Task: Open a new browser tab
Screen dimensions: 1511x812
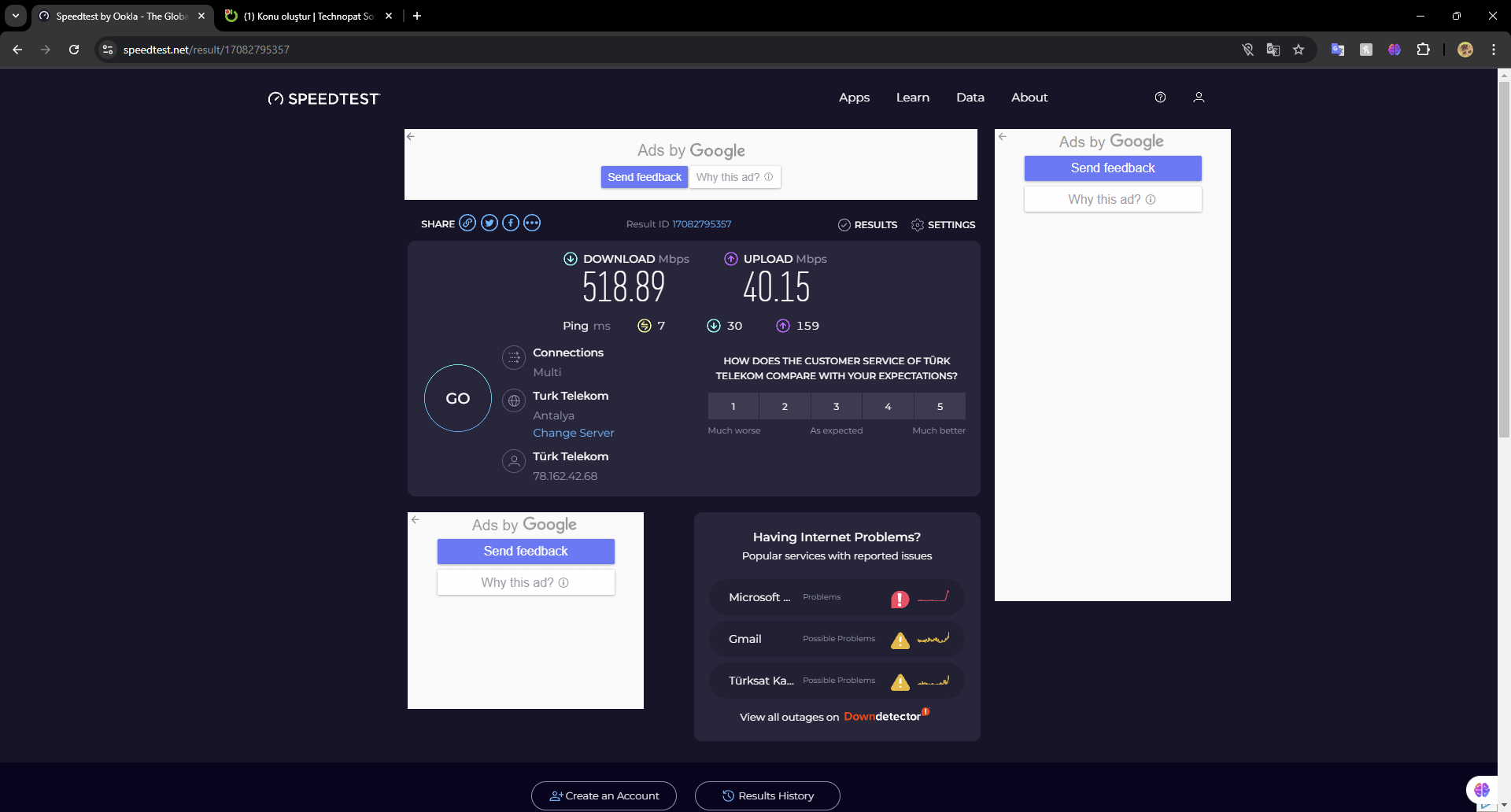Action: [x=417, y=16]
